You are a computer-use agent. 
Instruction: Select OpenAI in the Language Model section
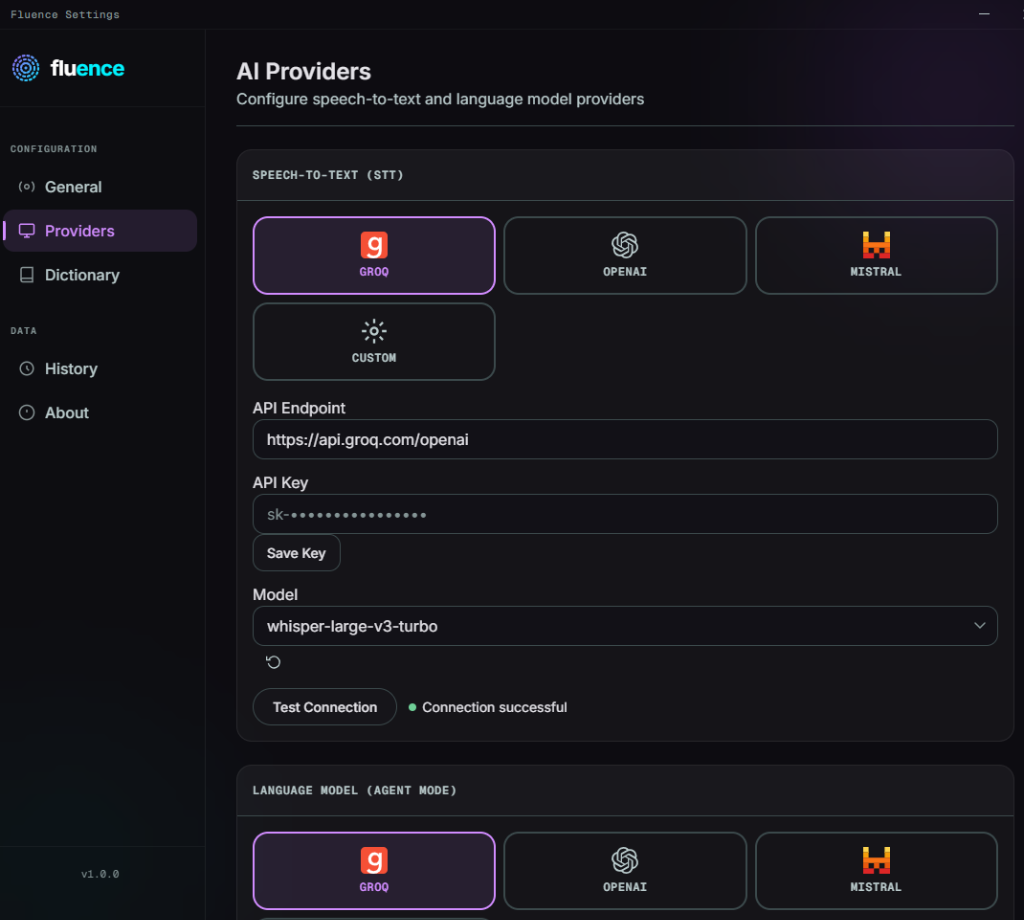pyautogui.click(x=625, y=870)
